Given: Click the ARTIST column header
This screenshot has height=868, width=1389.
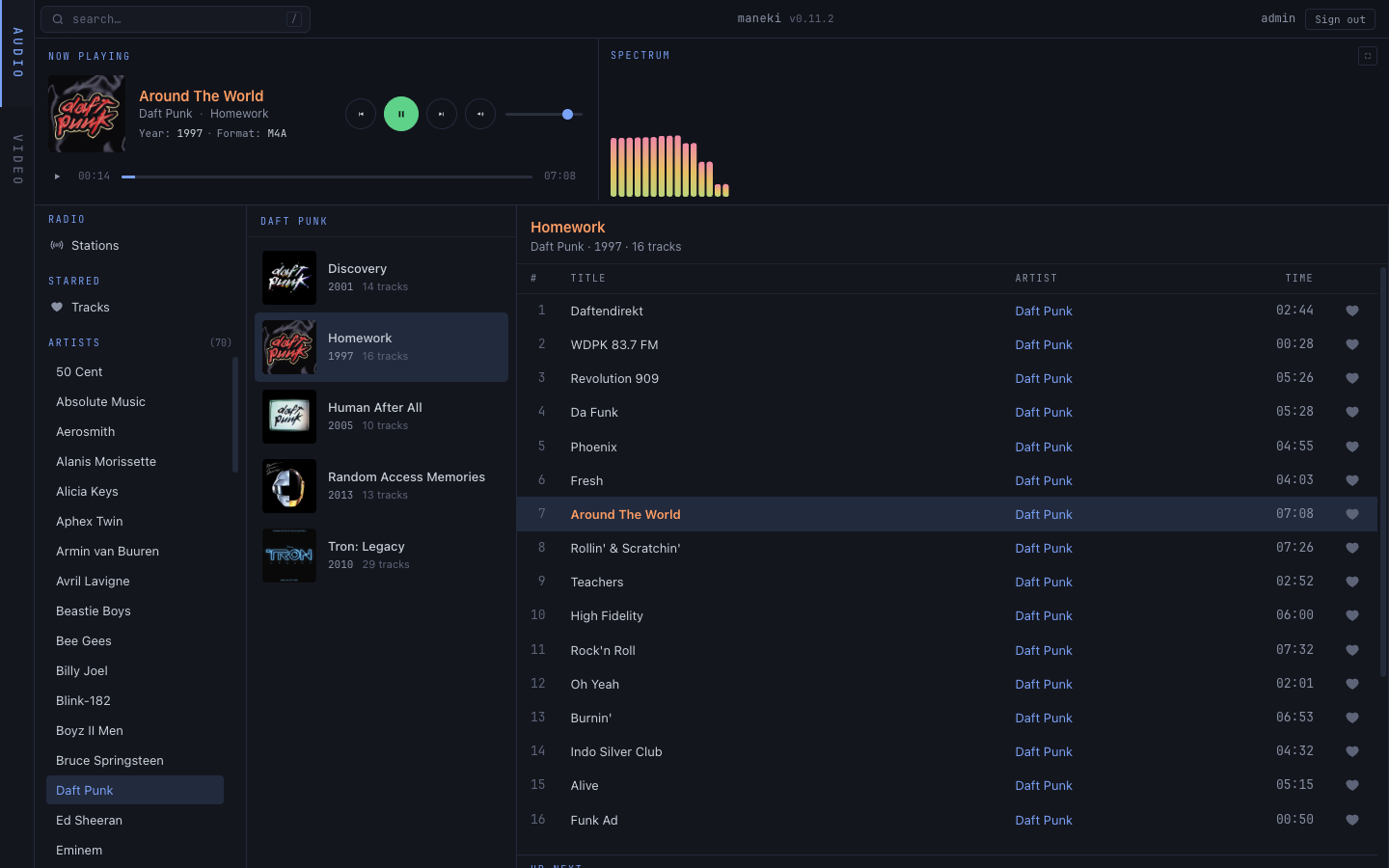Looking at the screenshot, I should (1036, 278).
